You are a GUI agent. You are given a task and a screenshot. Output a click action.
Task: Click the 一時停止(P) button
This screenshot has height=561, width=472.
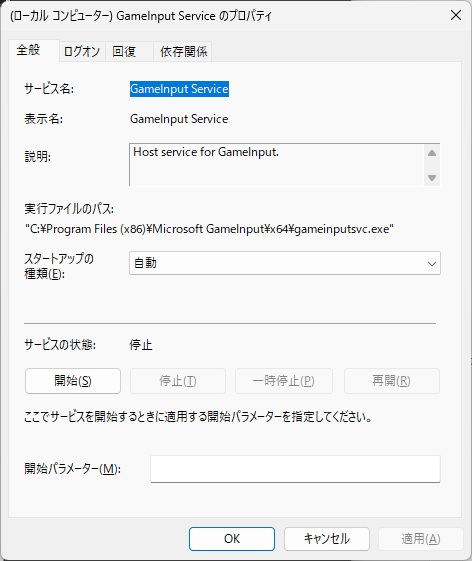click(x=284, y=381)
